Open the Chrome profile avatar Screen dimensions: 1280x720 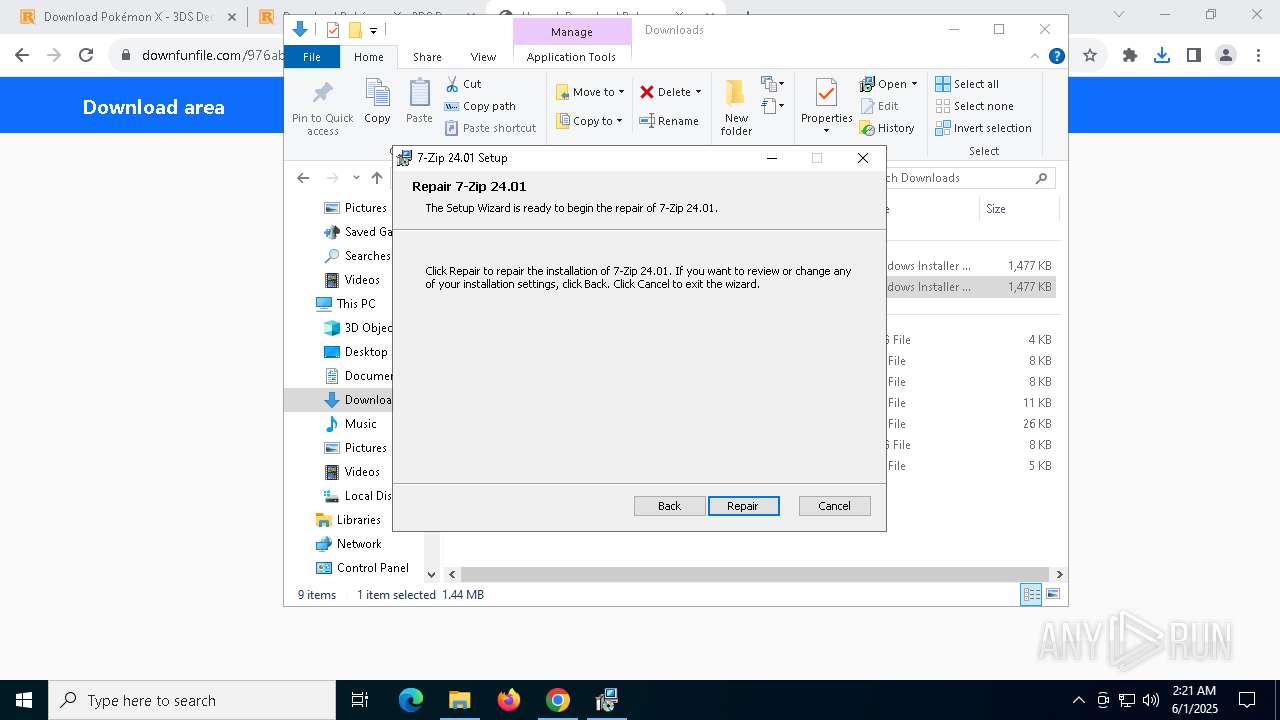(1226, 56)
